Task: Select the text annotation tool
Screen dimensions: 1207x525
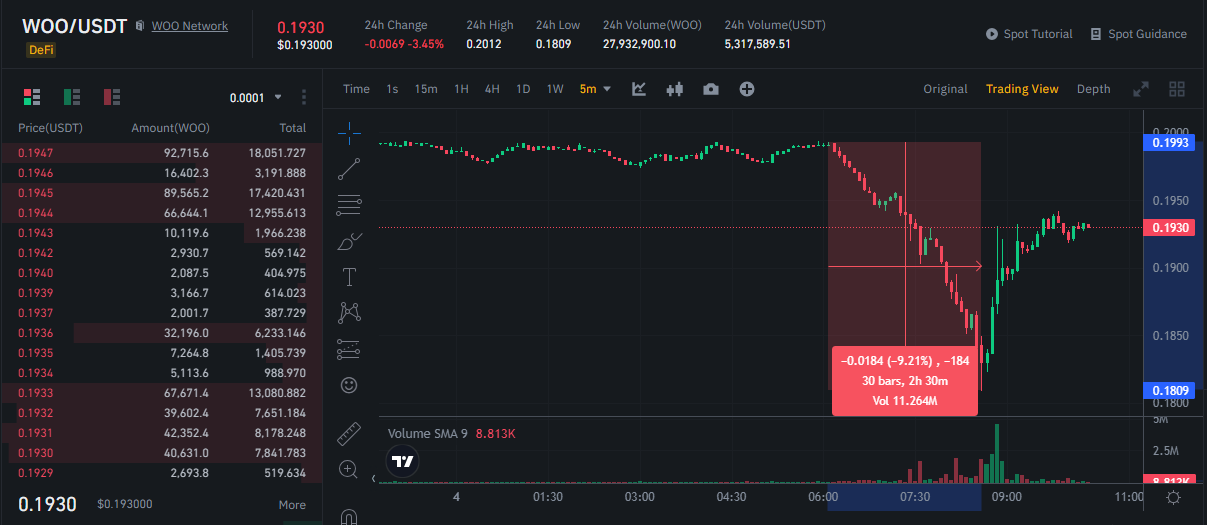Action: [349, 277]
